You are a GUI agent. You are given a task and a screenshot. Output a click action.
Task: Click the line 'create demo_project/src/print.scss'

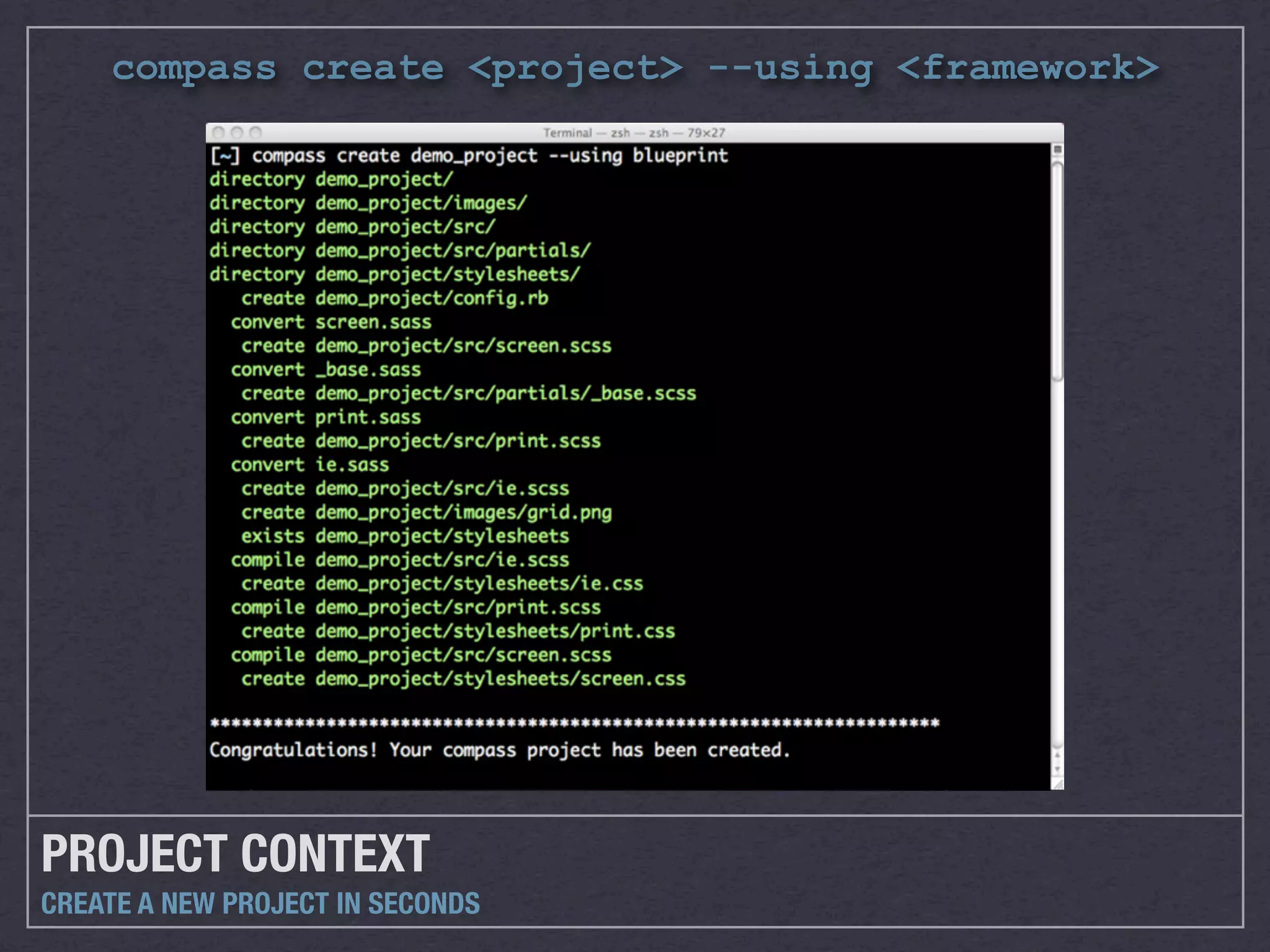421,441
